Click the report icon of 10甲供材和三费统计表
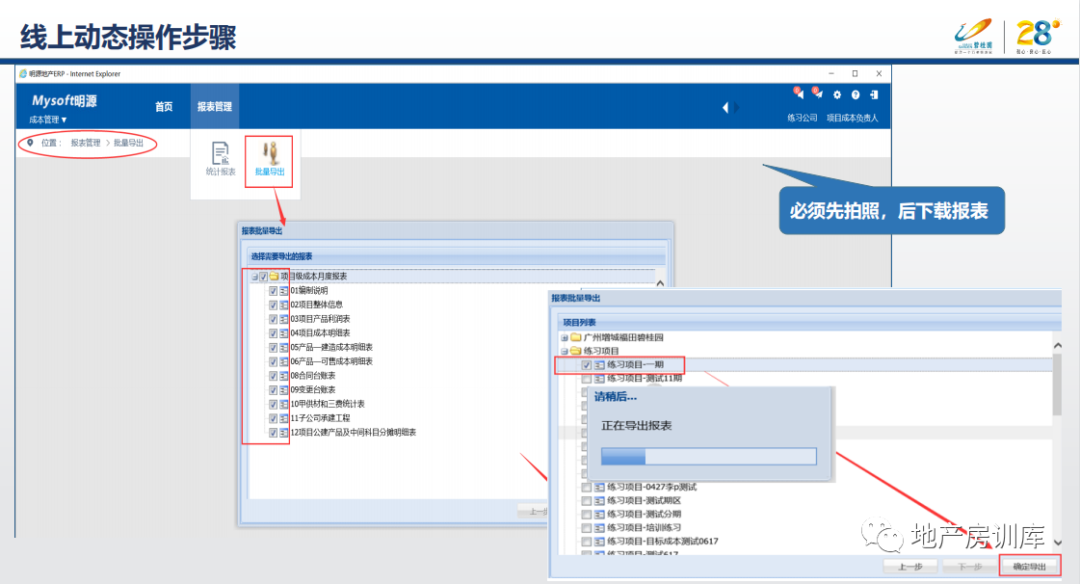 tap(284, 404)
